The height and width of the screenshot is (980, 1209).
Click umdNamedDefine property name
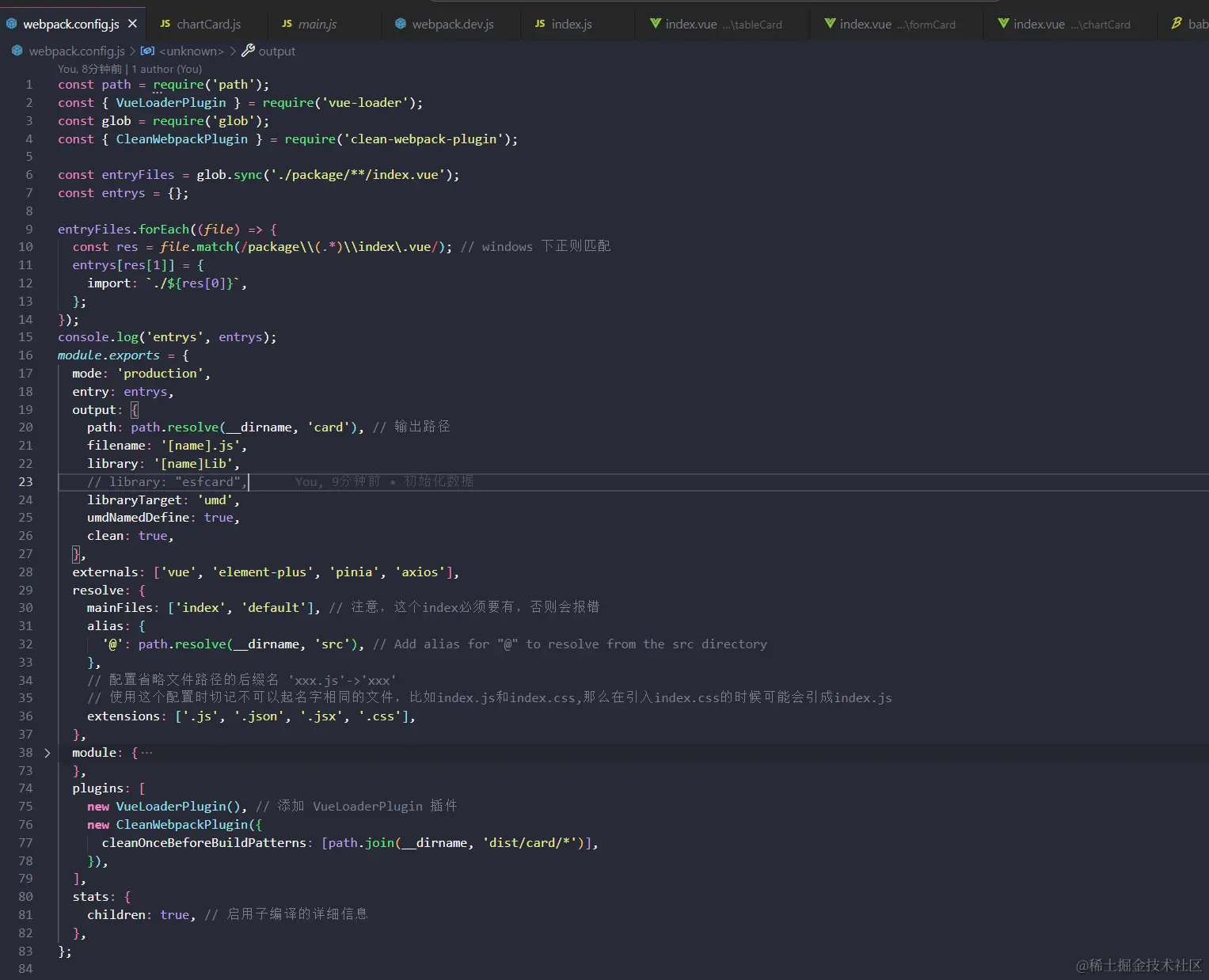click(138, 518)
